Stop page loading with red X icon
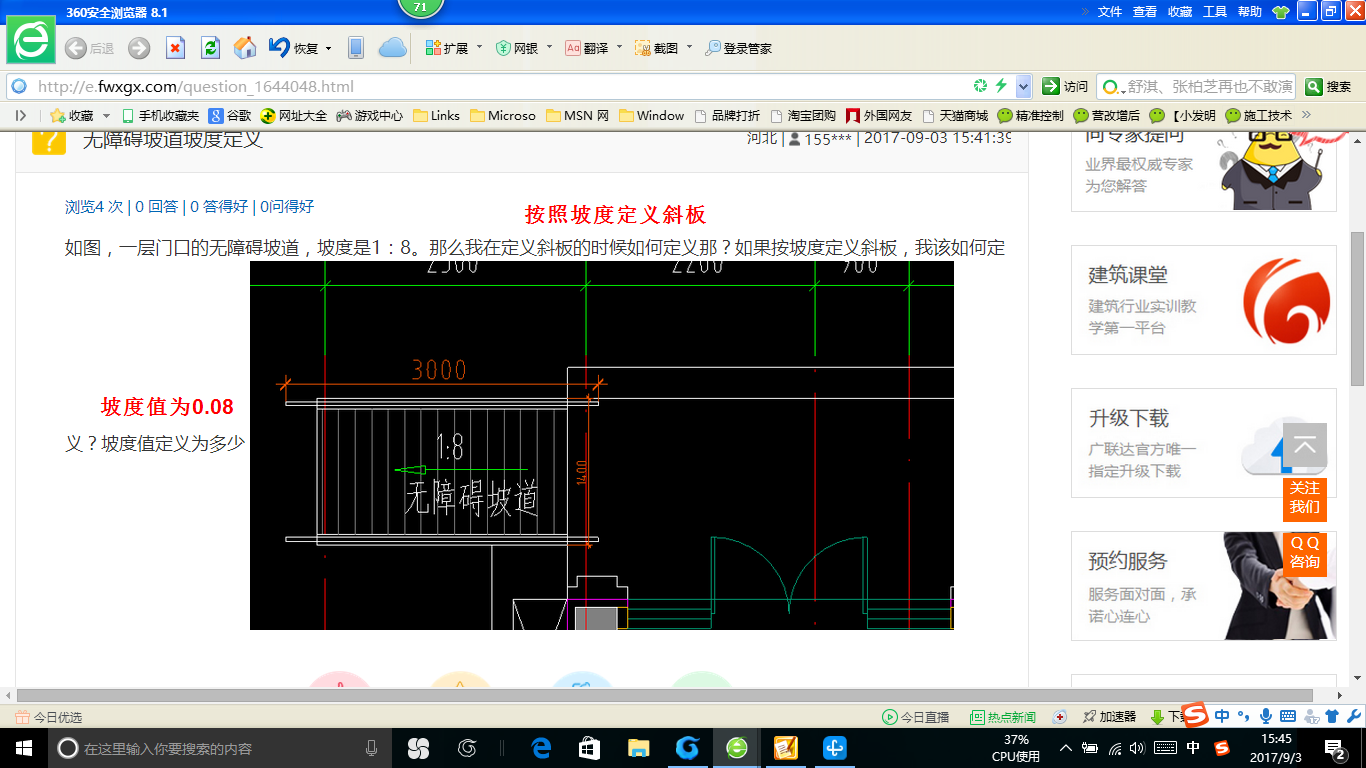 tap(175, 48)
